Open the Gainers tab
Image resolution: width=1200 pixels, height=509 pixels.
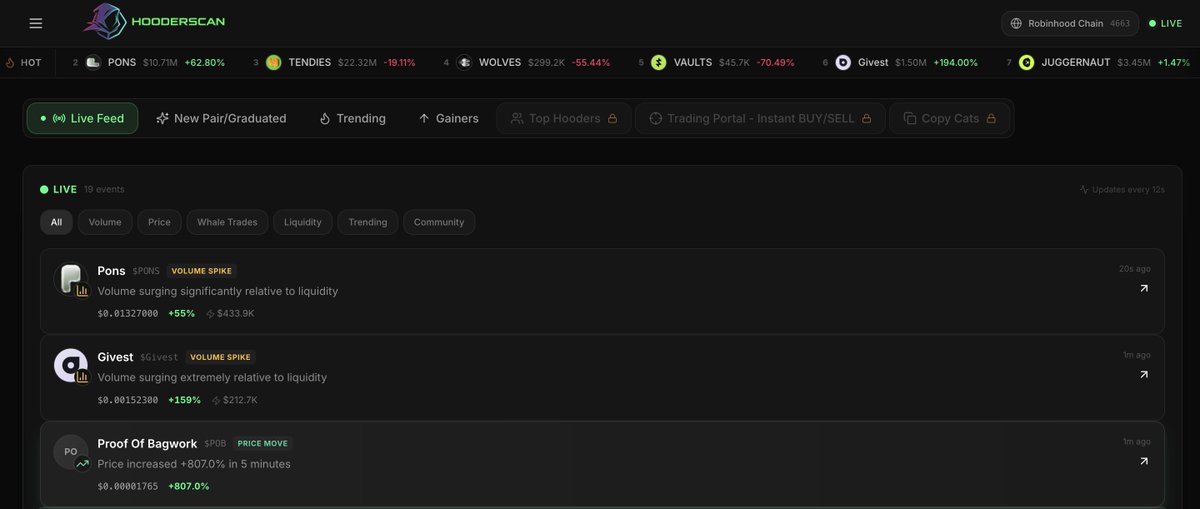pos(448,118)
